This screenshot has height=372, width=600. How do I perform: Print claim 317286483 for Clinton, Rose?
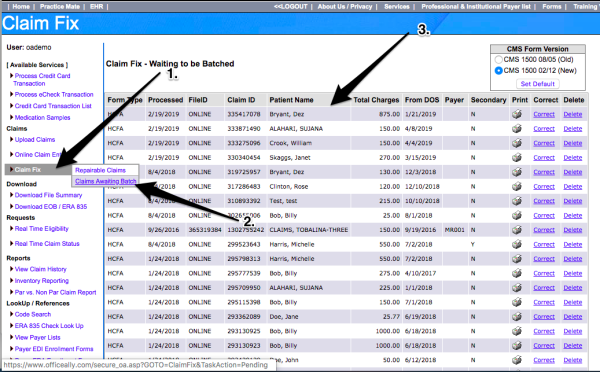517,186
